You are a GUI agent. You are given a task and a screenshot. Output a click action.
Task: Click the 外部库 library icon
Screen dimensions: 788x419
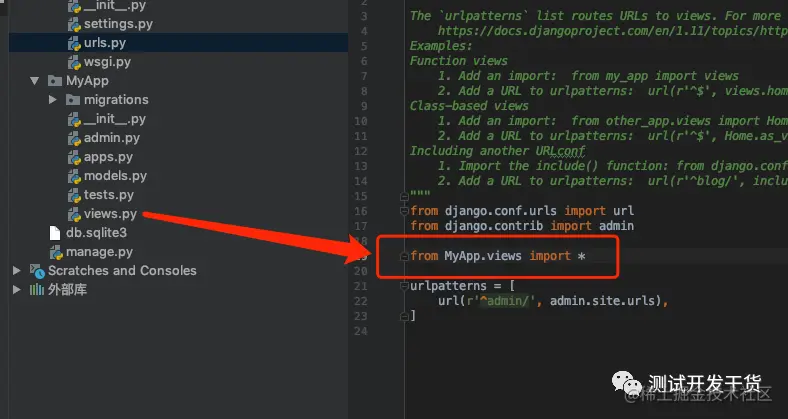point(37,289)
